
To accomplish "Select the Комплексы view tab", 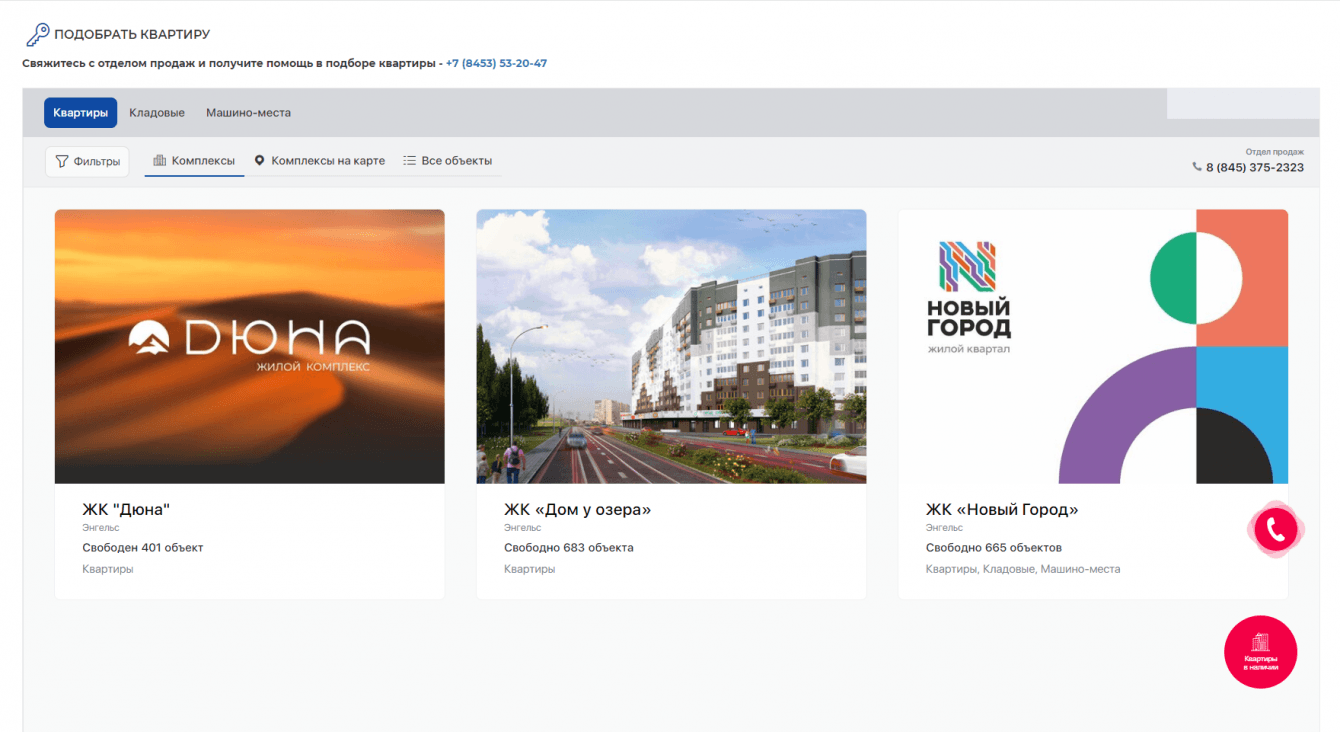I will pos(194,161).
